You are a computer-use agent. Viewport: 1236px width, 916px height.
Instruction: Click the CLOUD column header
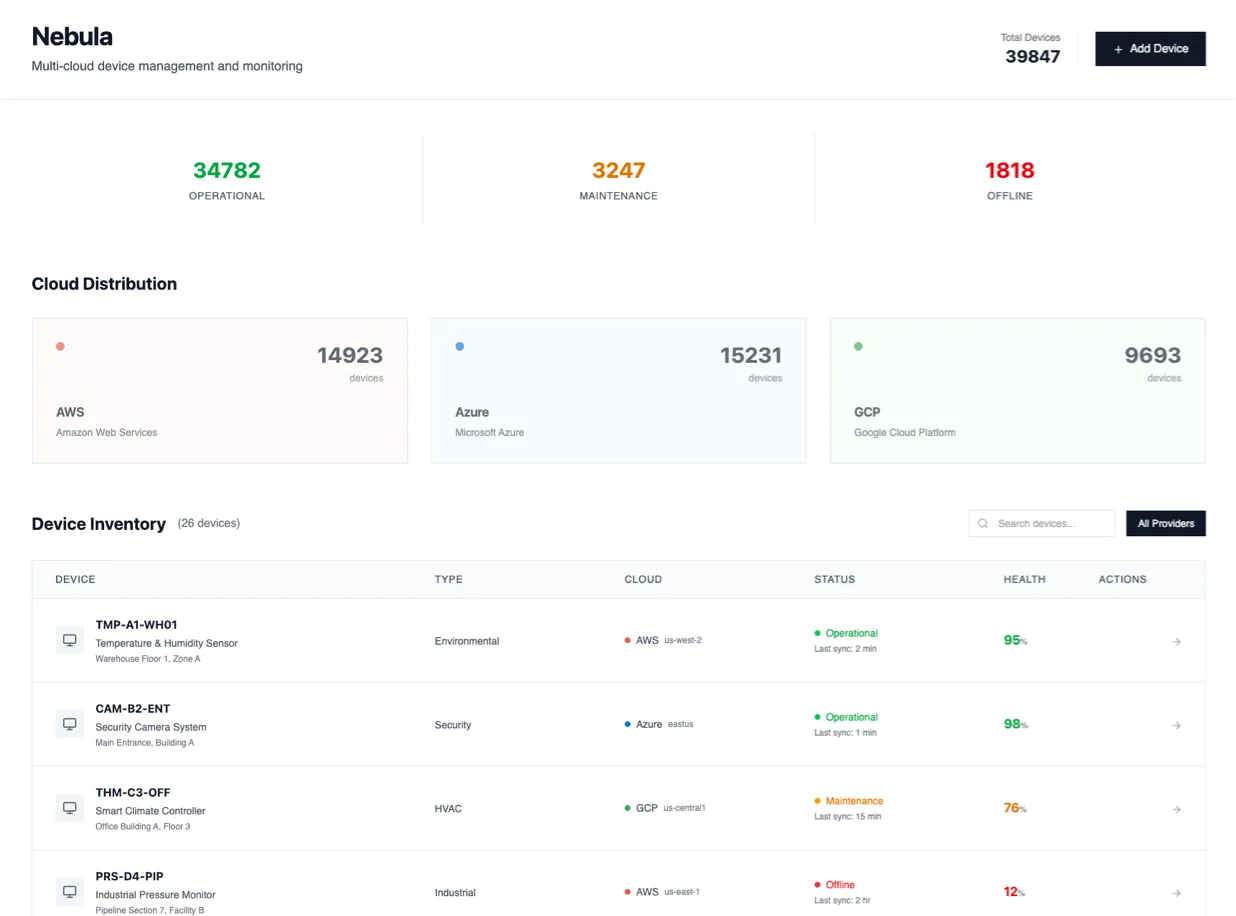coord(643,580)
